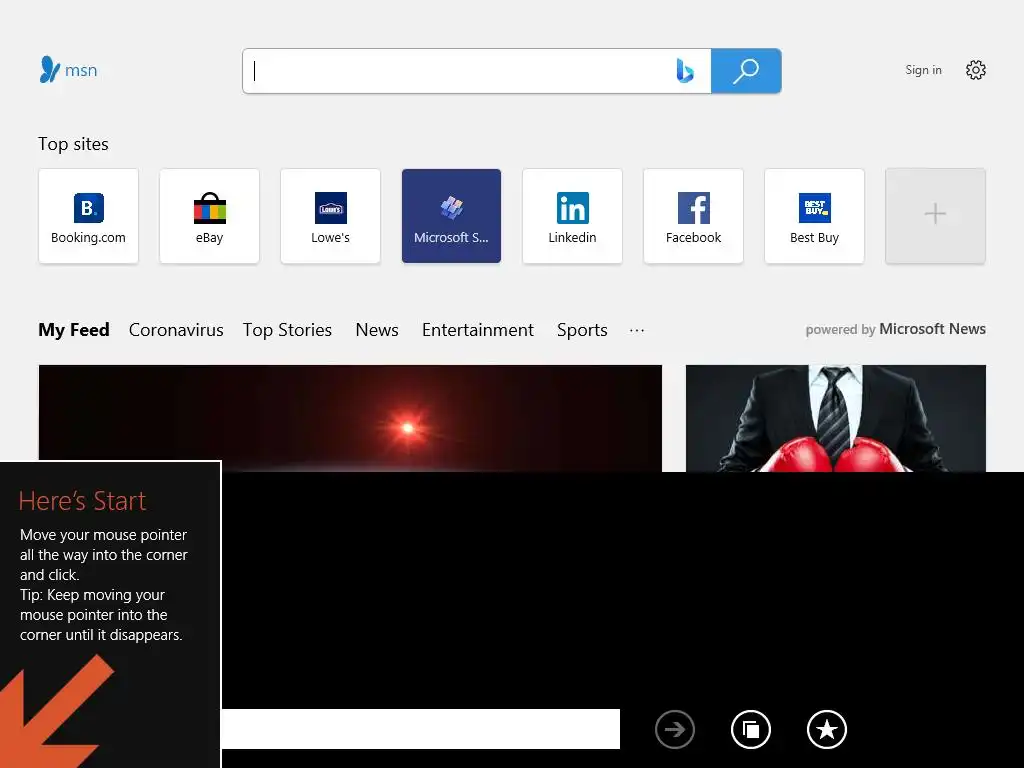This screenshot has width=1024, height=768.
Task: Click the blue magnifier search button
Action: (746, 71)
